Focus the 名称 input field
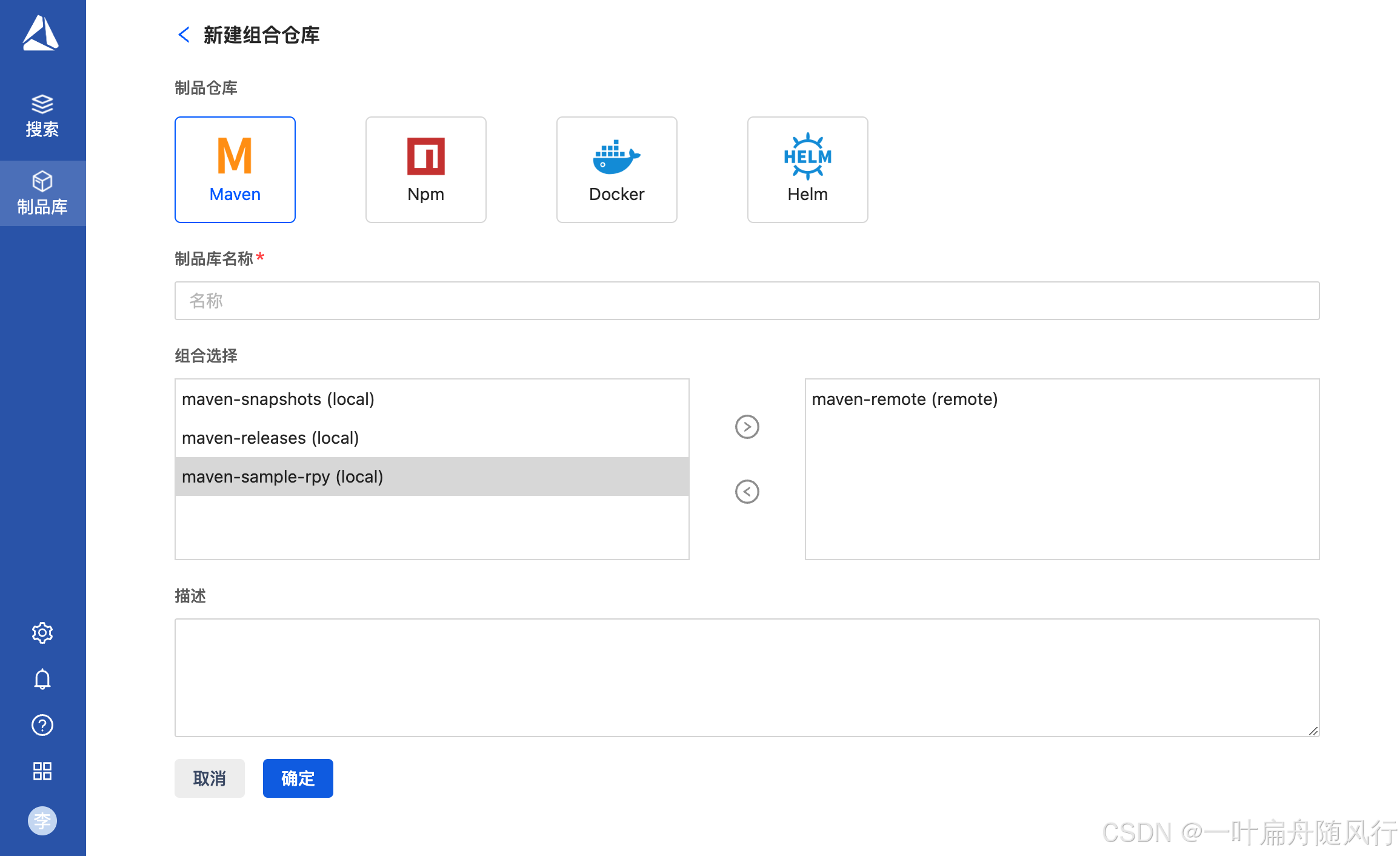 747,301
